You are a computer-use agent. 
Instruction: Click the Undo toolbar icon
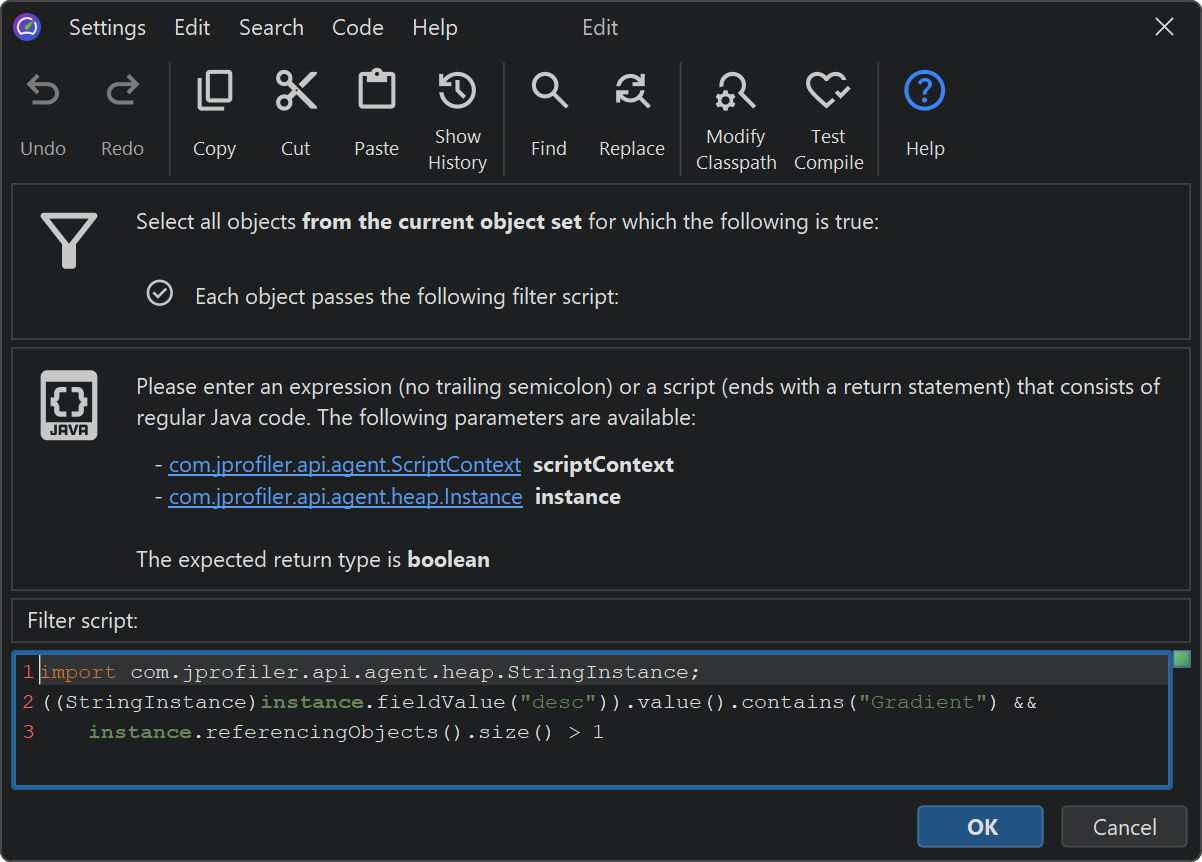tap(43, 93)
